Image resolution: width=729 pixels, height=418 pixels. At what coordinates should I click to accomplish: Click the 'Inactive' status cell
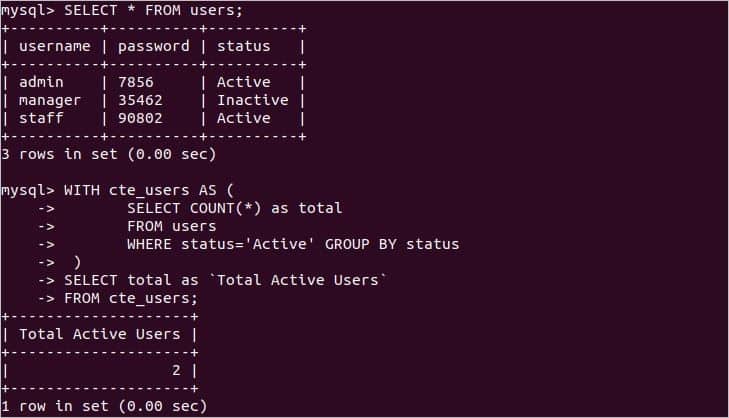click(x=252, y=100)
